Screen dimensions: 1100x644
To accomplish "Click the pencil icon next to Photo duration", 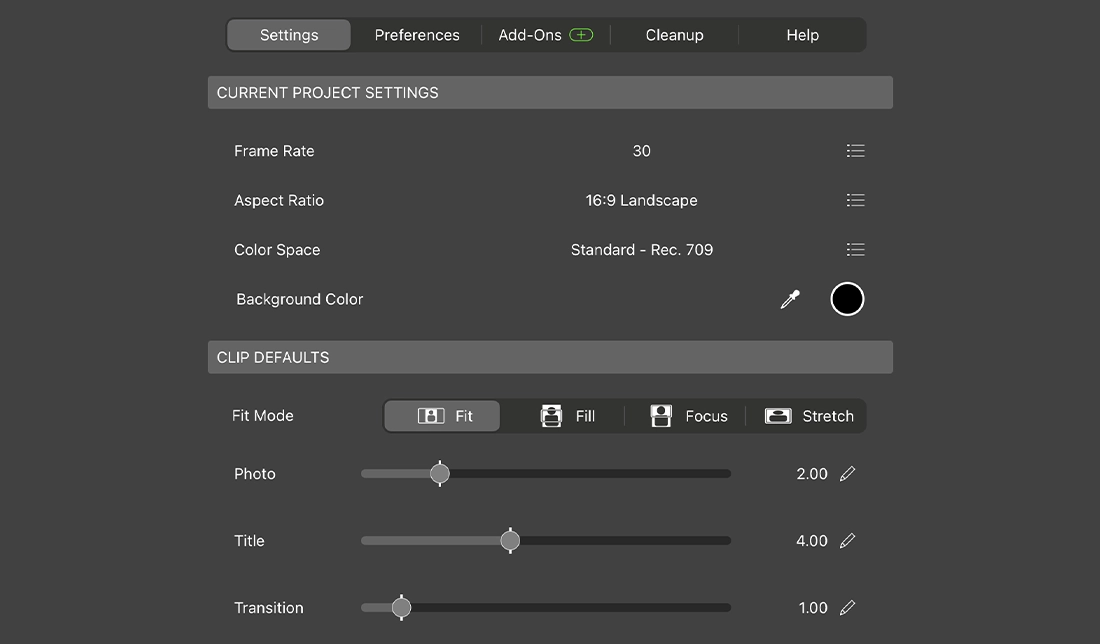I will click(x=848, y=474).
